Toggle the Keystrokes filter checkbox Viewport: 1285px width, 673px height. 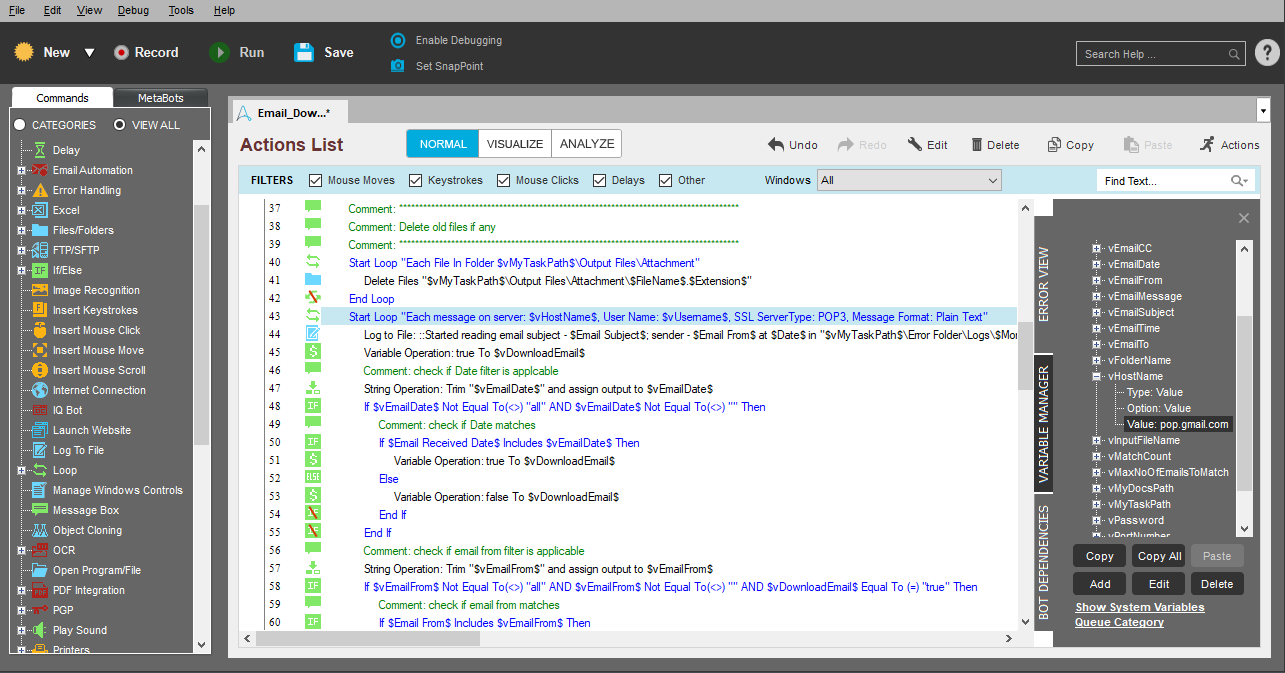point(416,181)
